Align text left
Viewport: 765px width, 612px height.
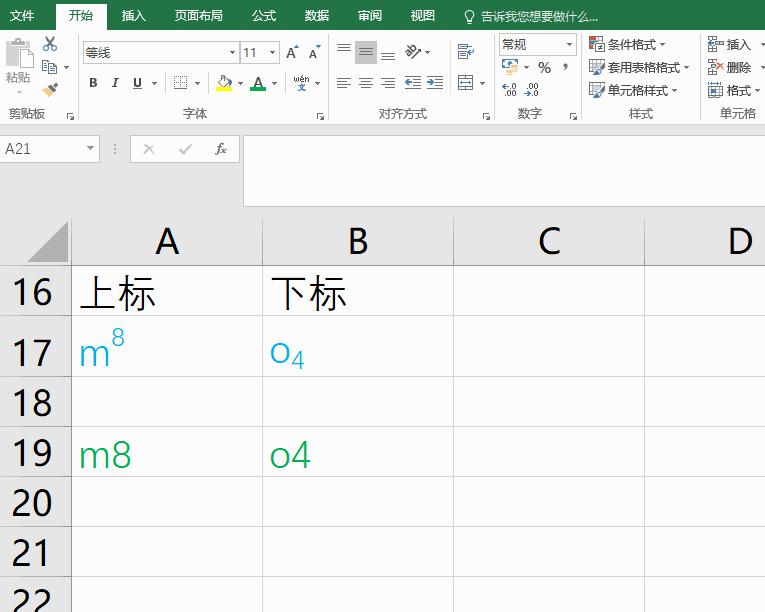344,83
